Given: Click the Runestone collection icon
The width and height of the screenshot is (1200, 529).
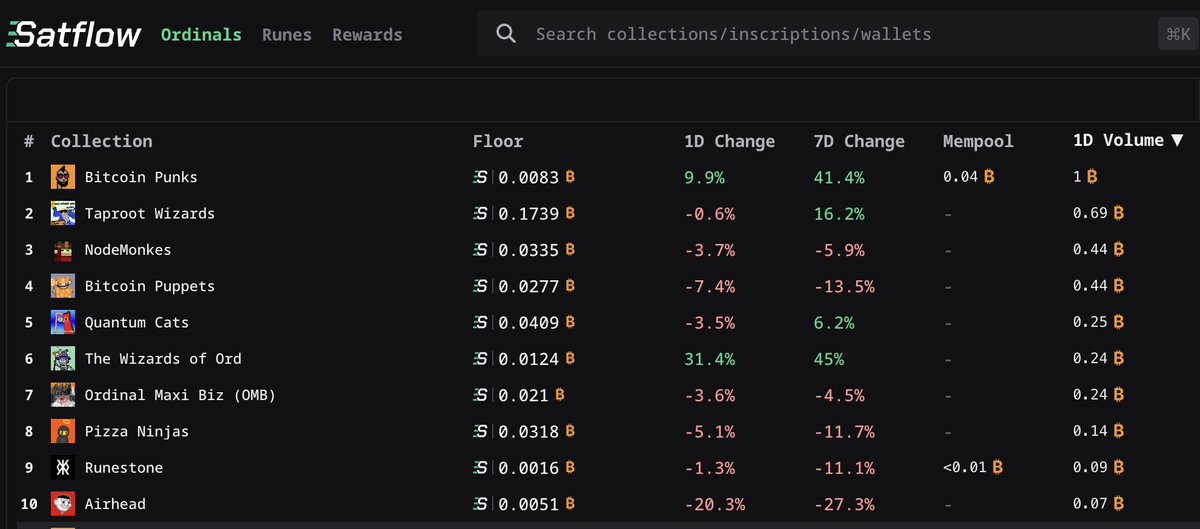Looking at the screenshot, I should [x=63, y=467].
